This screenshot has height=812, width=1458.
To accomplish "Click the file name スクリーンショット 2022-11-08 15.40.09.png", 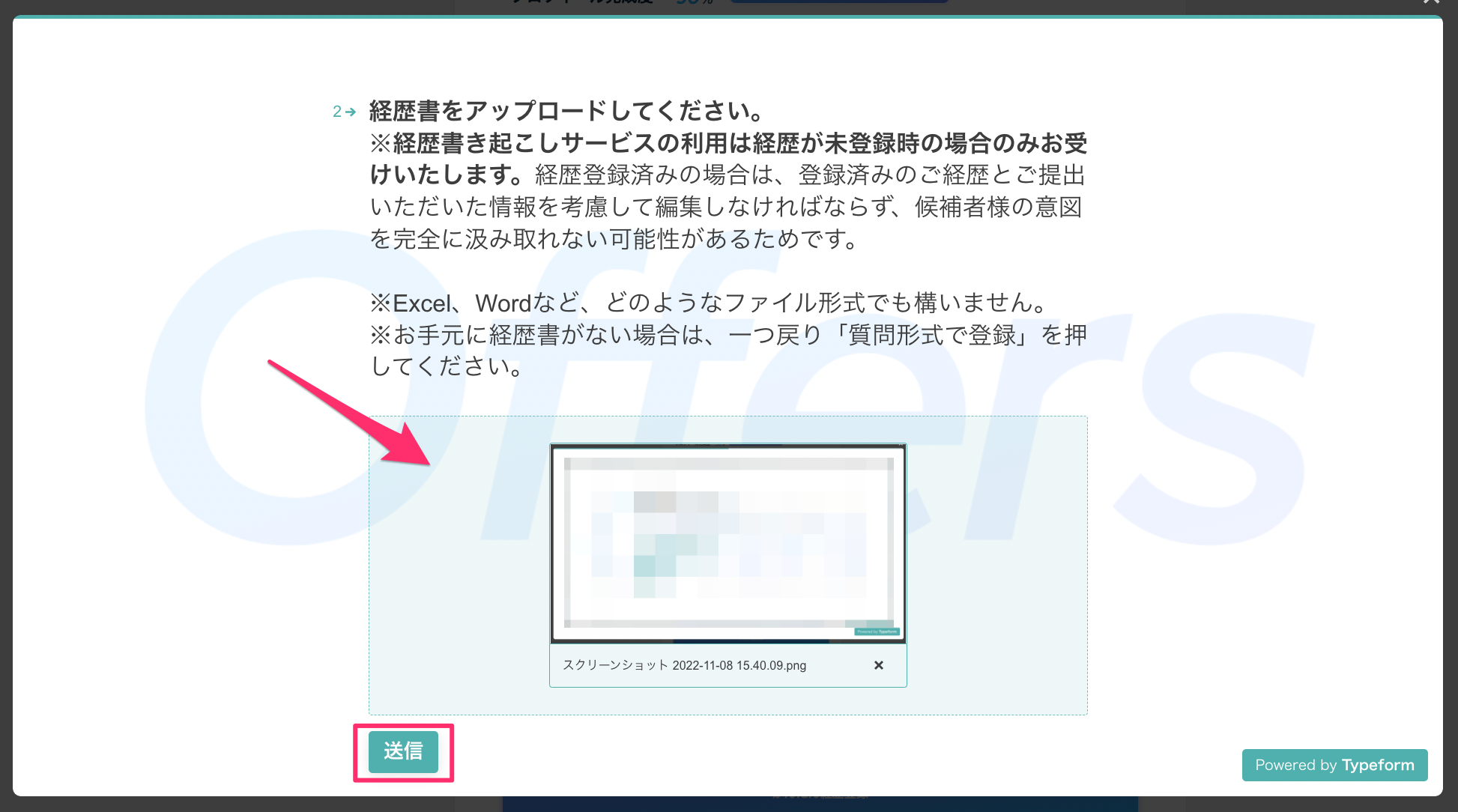I will pos(684,665).
